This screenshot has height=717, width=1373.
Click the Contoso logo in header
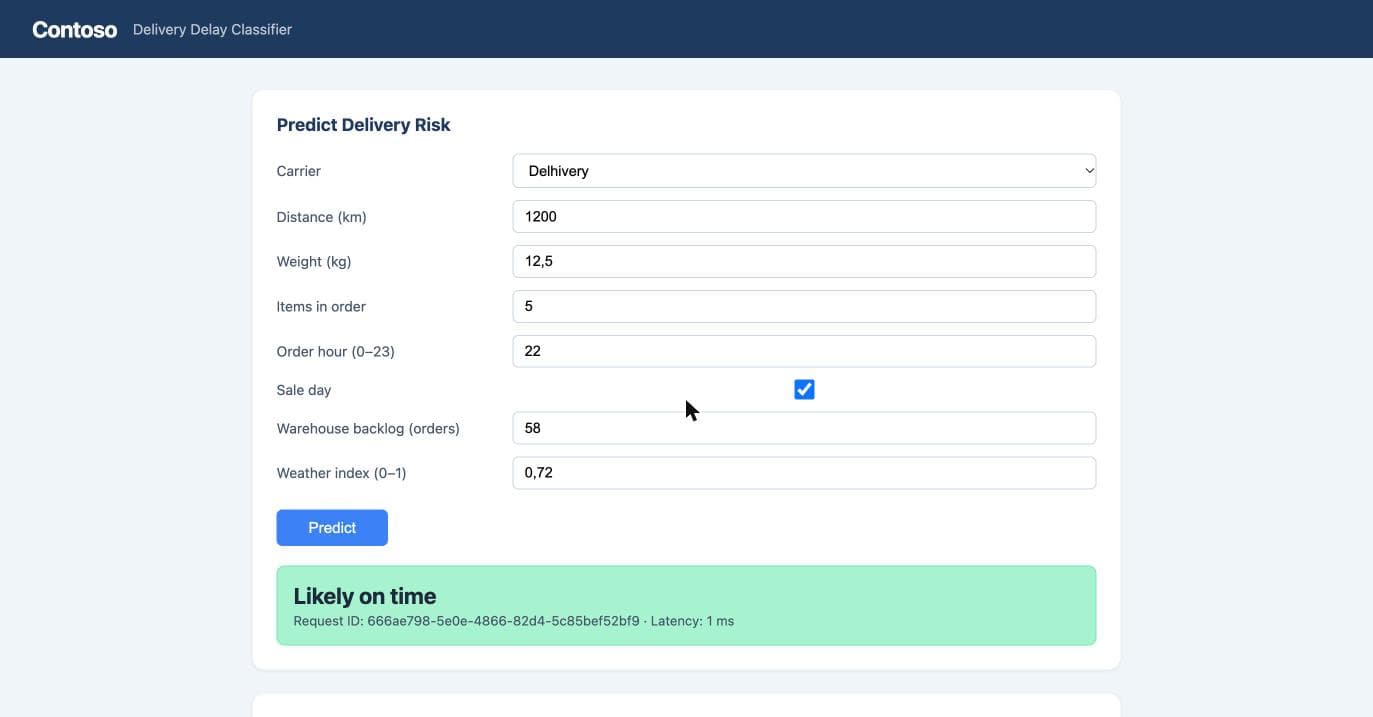pos(75,30)
